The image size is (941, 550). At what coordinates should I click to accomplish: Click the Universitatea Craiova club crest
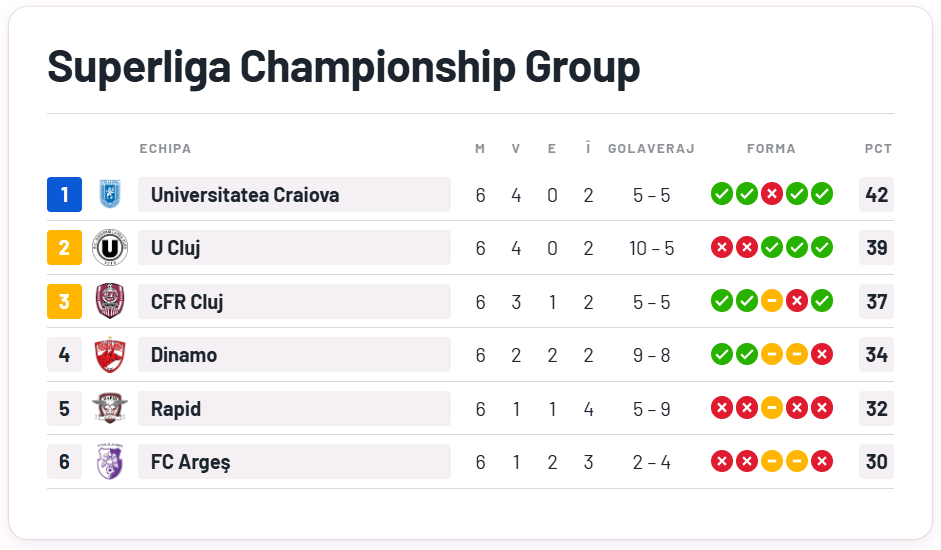pos(109,194)
